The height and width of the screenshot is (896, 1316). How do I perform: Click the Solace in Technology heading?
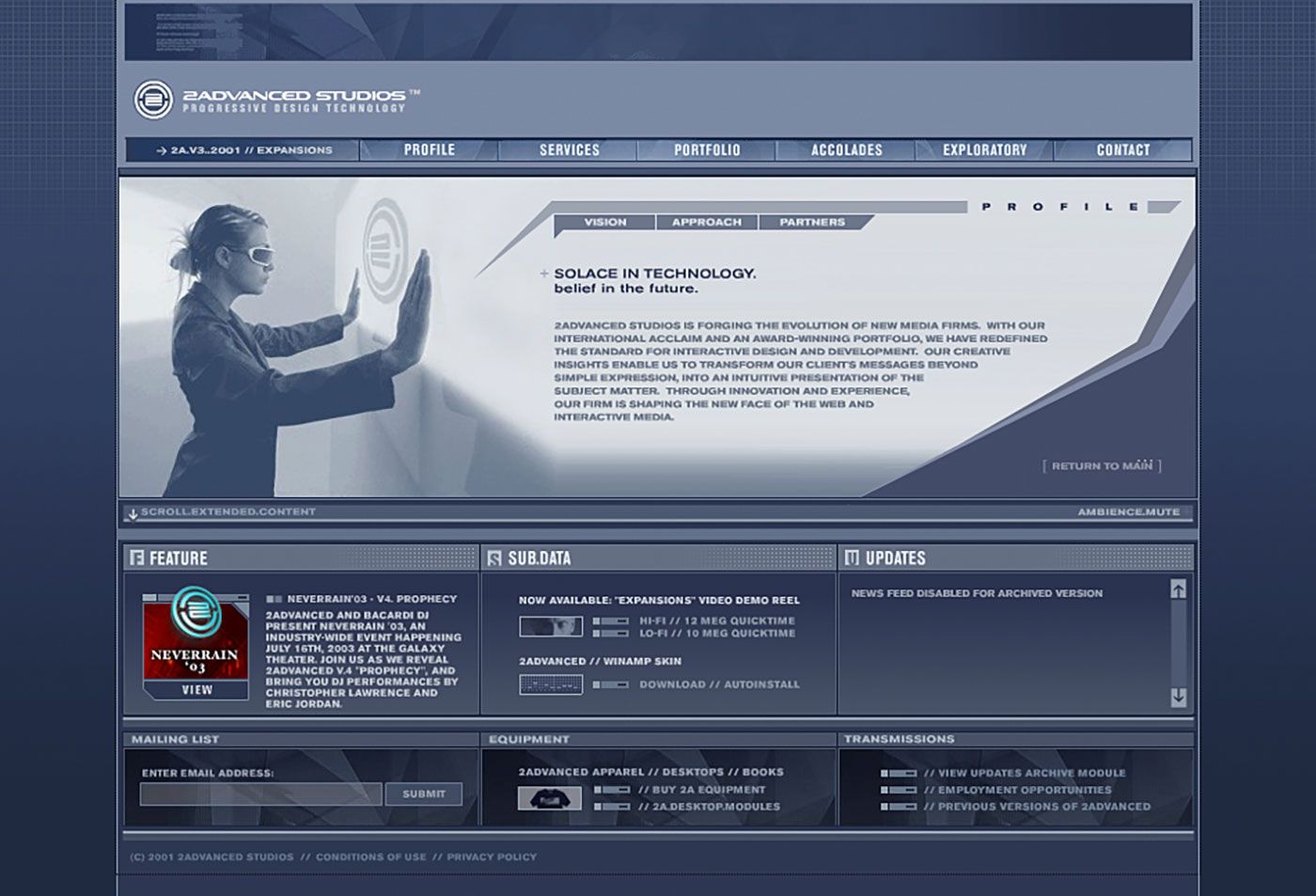tap(655, 274)
